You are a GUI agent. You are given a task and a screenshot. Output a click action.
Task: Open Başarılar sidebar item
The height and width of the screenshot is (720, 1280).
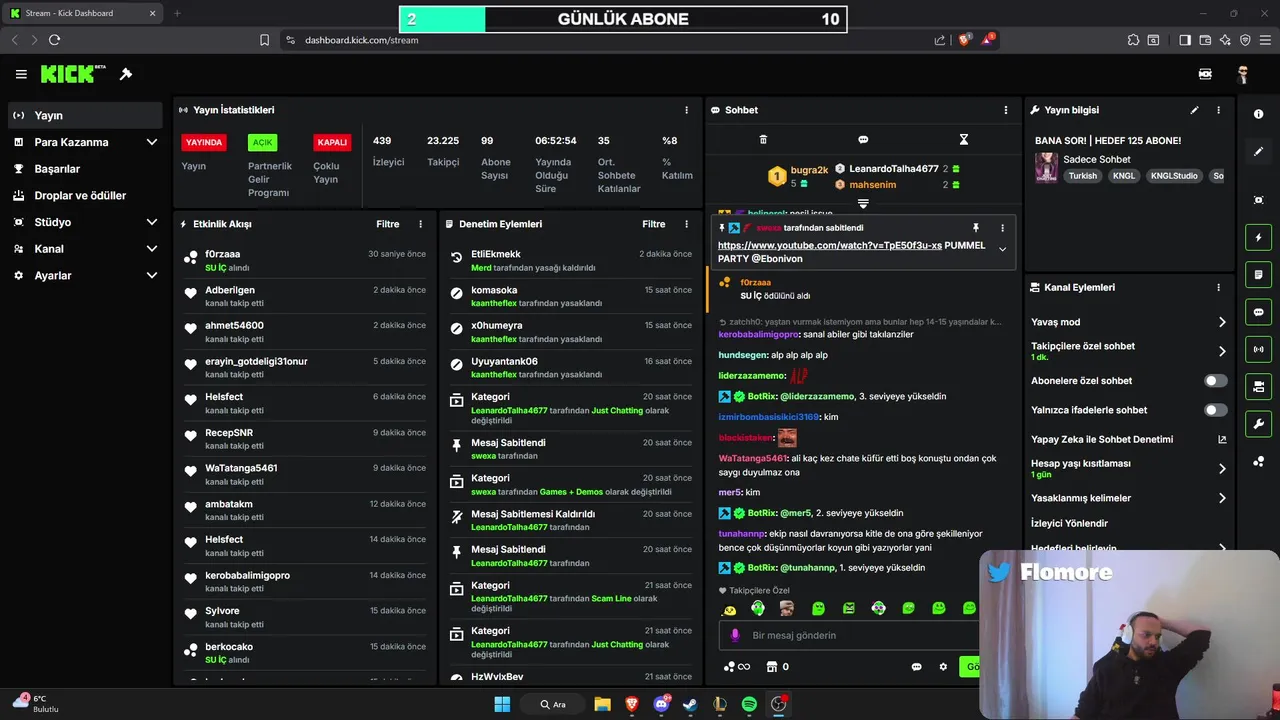[85, 169]
